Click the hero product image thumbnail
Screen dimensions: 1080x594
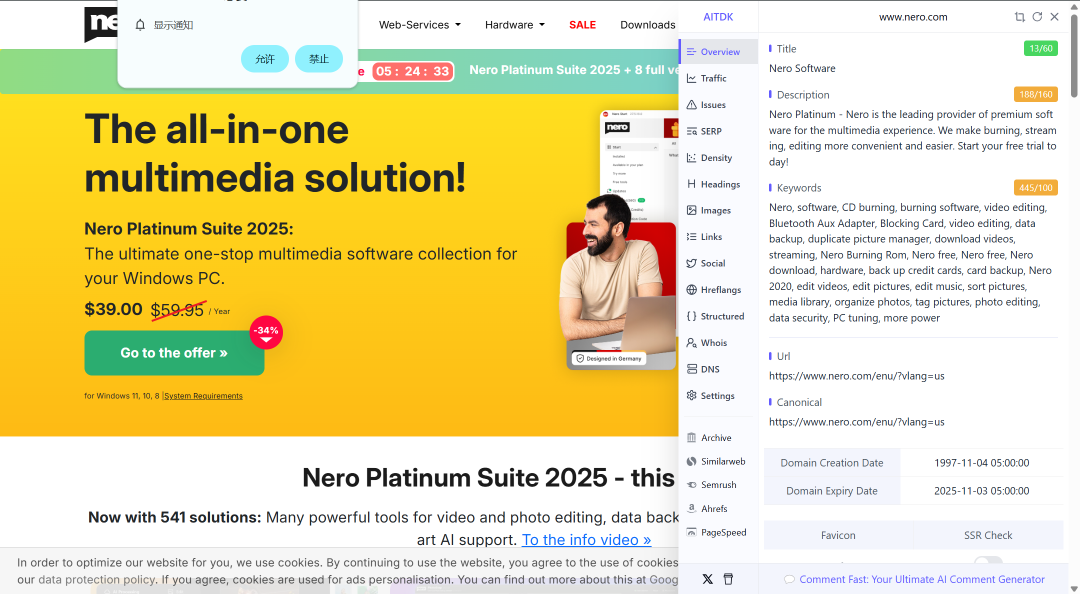tap(621, 240)
